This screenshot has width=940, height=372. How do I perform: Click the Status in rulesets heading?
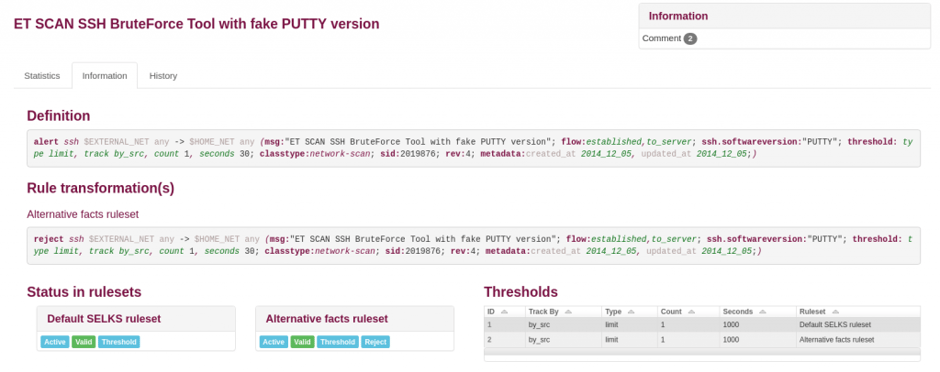[x=84, y=292]
